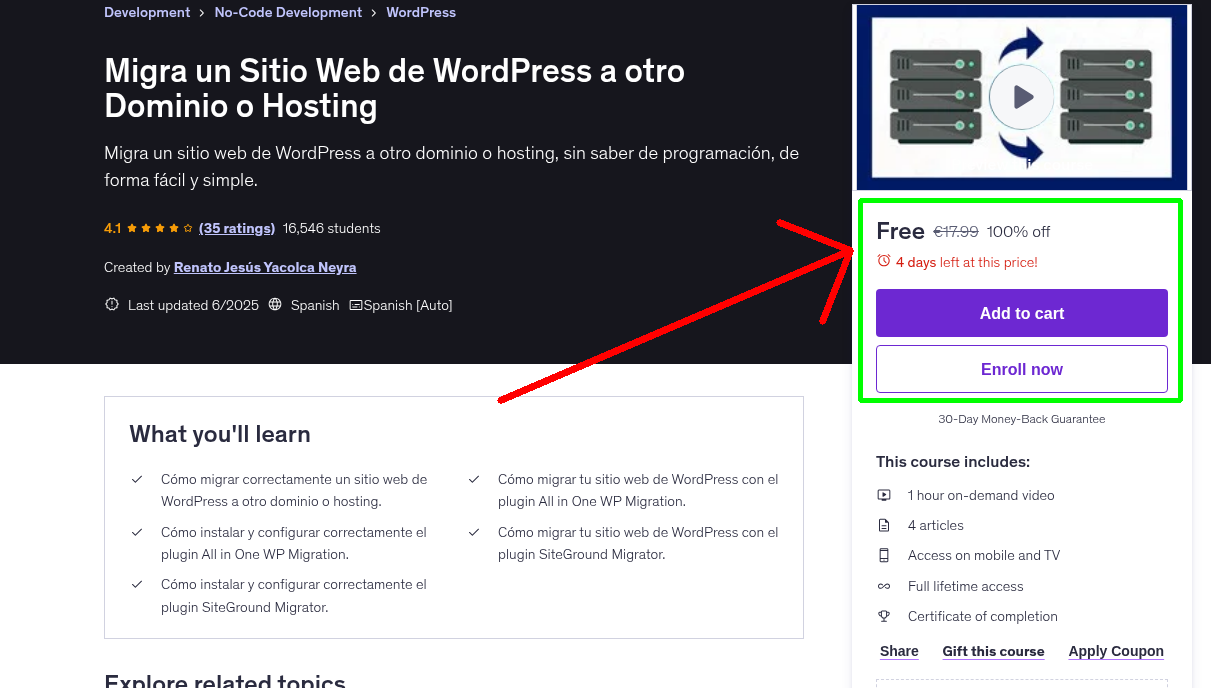
Task: Select the 4.1 star rating display
Action: [x=148, y=228]
